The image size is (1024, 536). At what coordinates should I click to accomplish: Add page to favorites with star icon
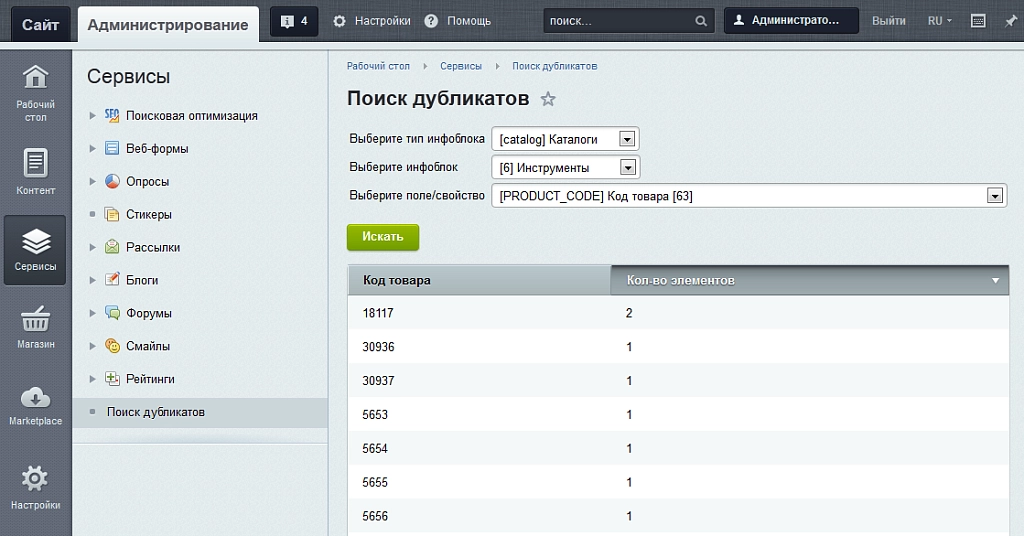548,99
